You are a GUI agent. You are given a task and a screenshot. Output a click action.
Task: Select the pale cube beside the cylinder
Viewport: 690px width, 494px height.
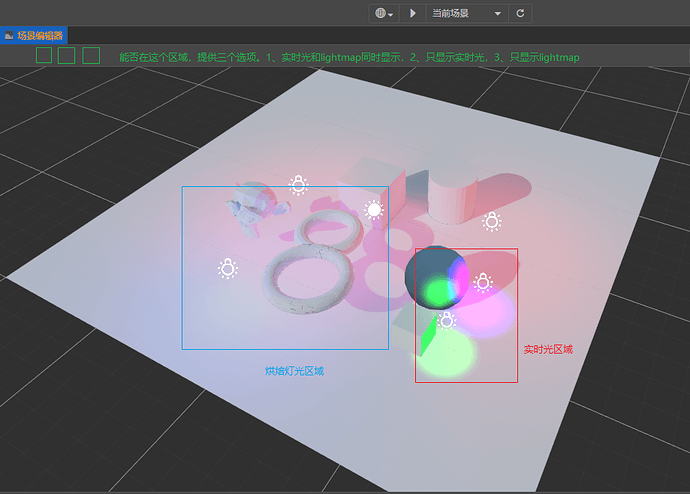[372, 194]
